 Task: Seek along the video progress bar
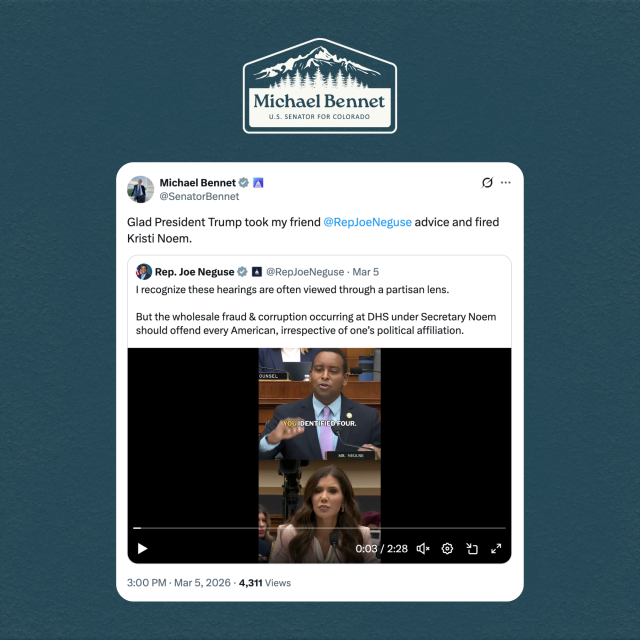(x=319, y=528)
